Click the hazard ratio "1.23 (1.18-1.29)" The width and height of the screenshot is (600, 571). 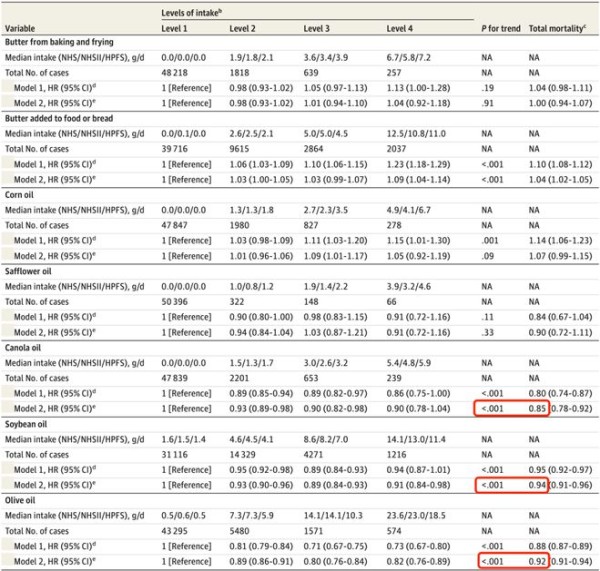pos(418,164)
